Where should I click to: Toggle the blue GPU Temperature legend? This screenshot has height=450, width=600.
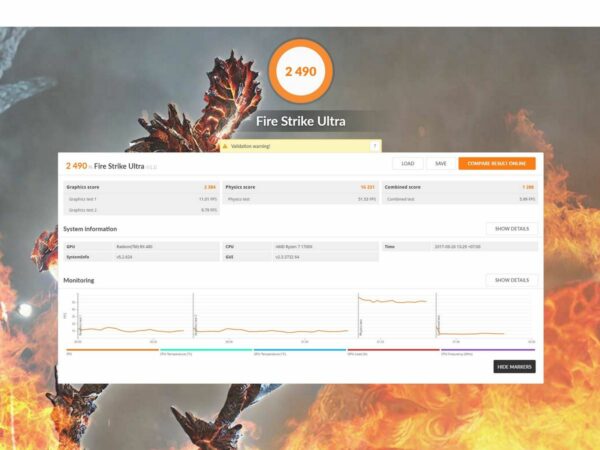pyautogui.click(x=300, y=351)
